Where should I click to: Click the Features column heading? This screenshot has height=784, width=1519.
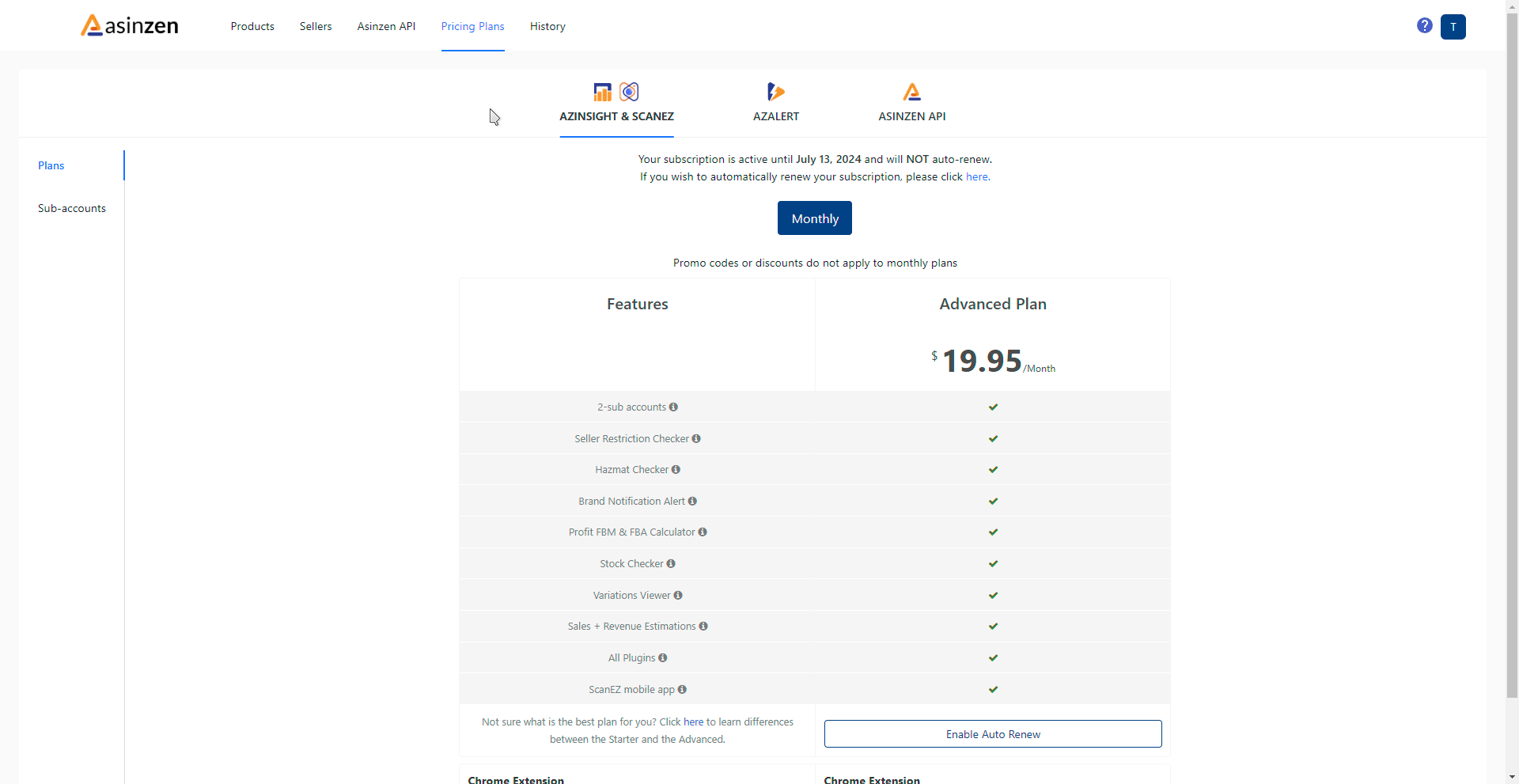coord(638,304)
